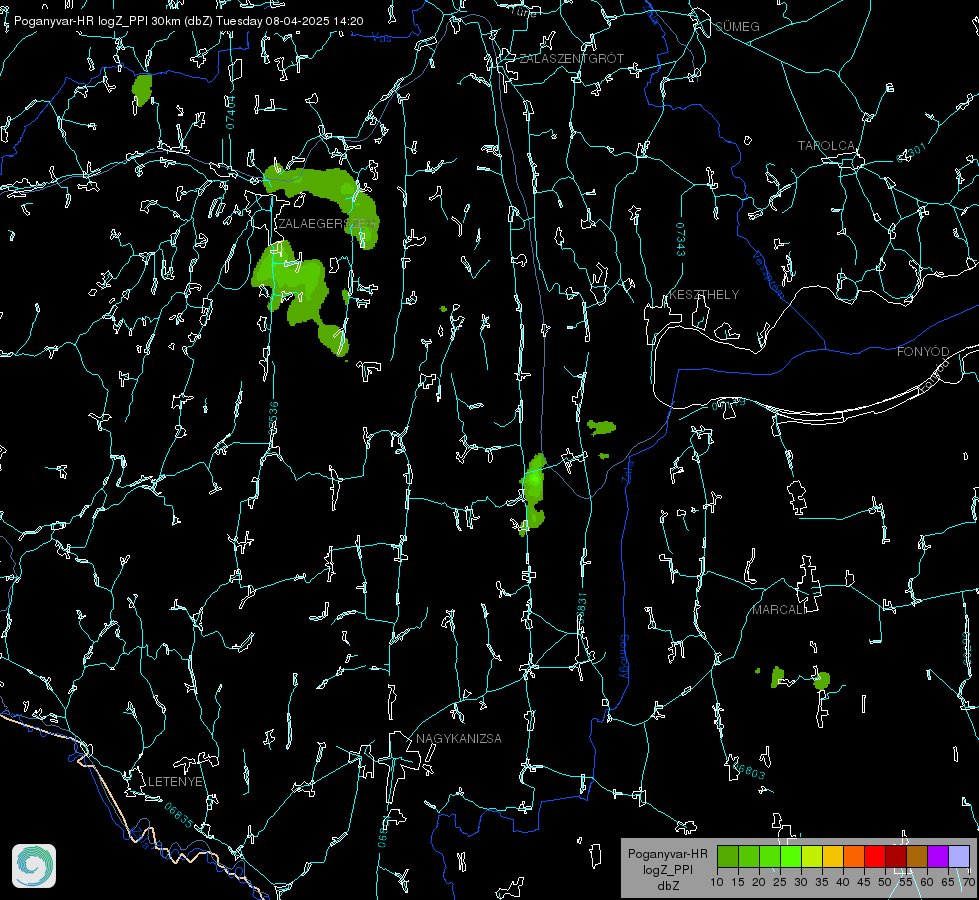Click the ZALAEGERSZEG city label
Image resolution: width=979 pixels, height=900 pixels.
(327, 224)
